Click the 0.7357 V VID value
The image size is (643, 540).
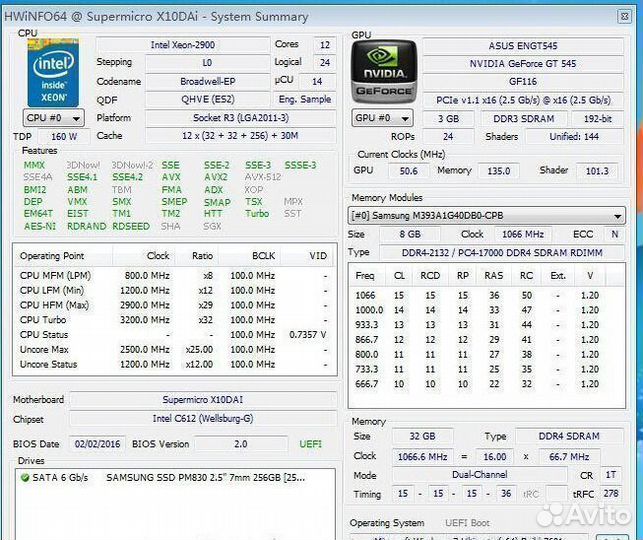point(308,335)
